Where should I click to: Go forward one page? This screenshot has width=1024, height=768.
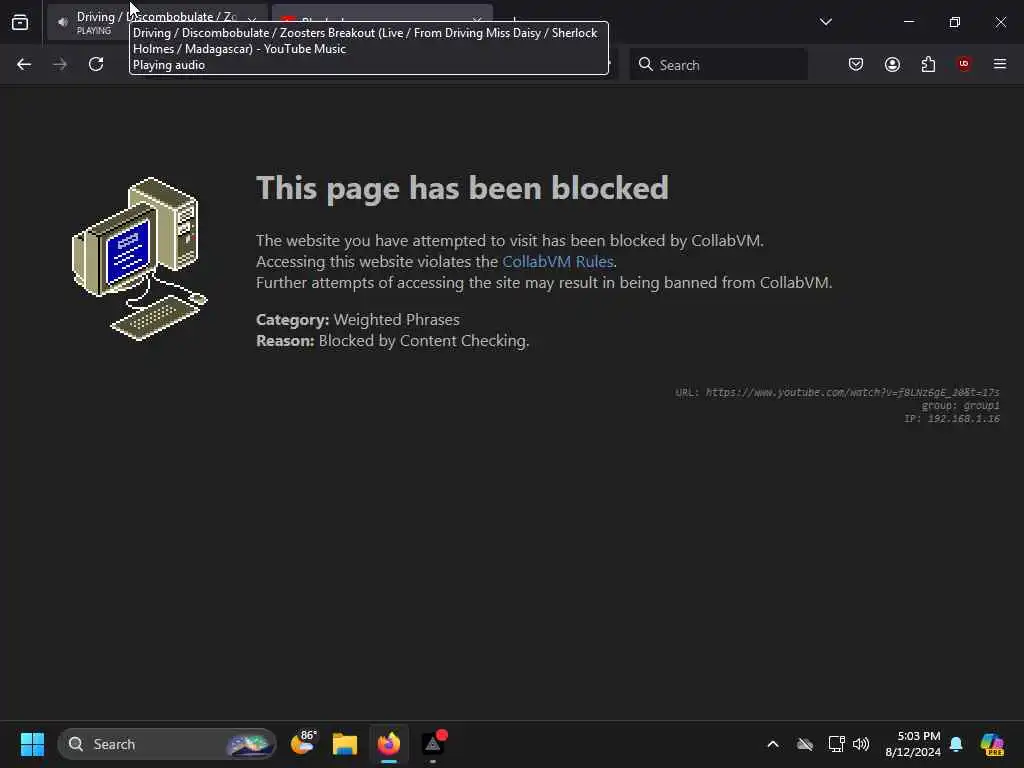pyautogui.click(x=60, y=65)
